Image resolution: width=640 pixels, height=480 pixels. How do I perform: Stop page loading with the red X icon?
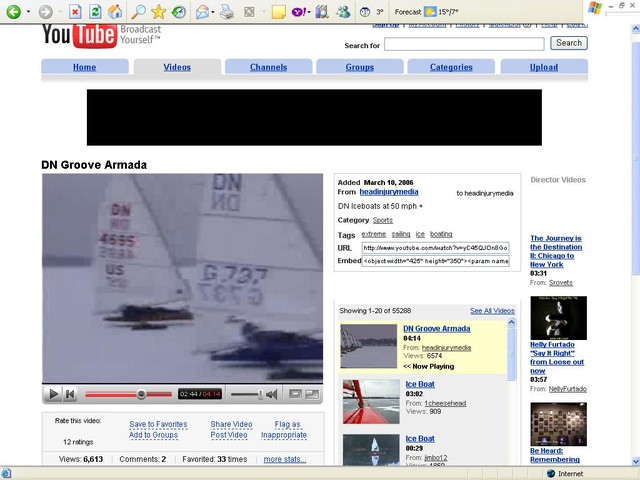point(75,12)
